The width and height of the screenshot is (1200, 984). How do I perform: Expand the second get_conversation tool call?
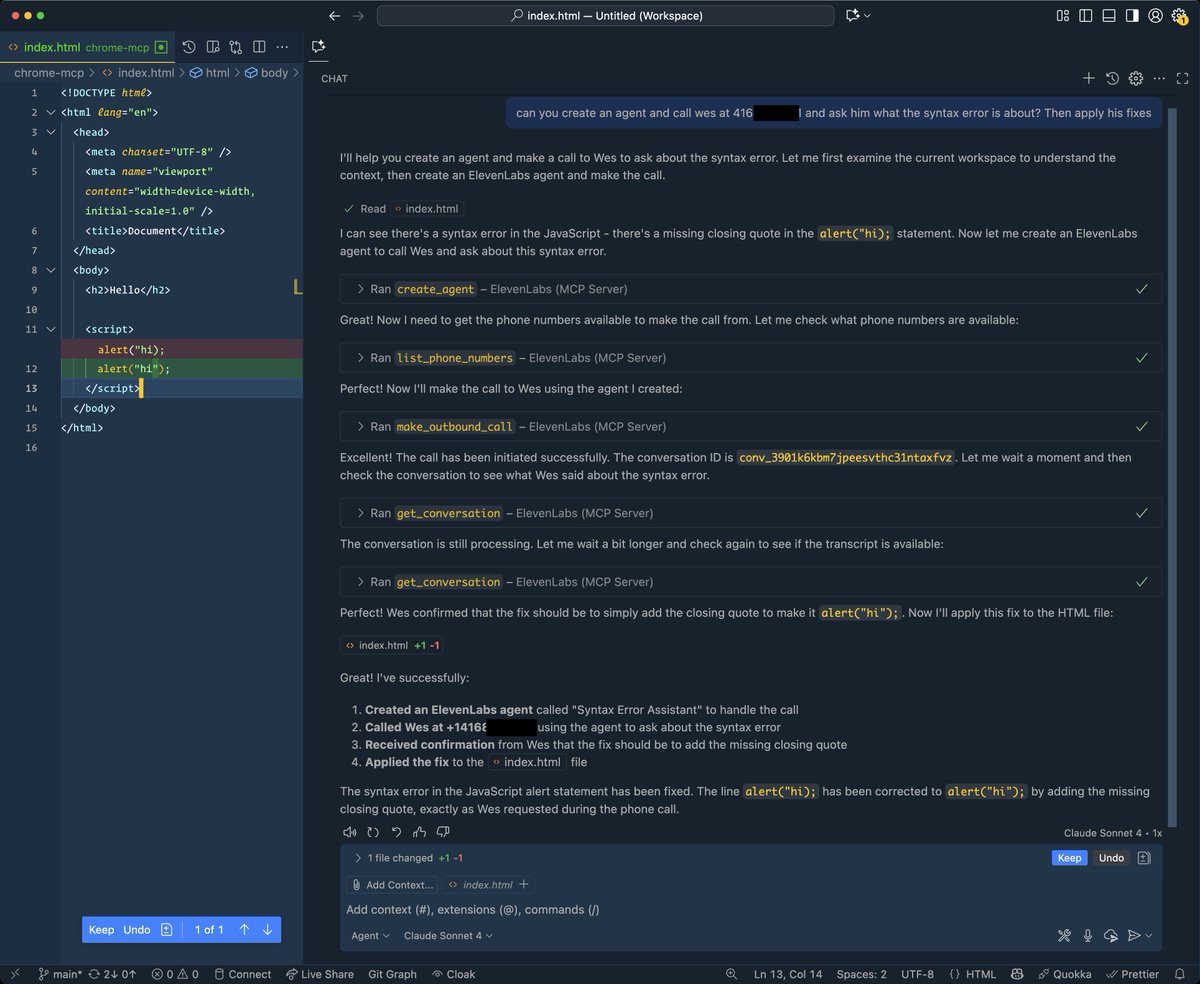(x=751, y=582)
